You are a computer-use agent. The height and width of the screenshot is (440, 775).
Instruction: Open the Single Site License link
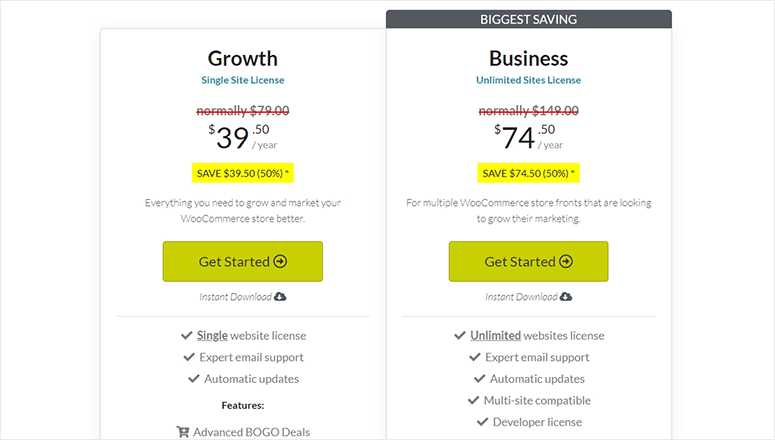click(243, 80)
